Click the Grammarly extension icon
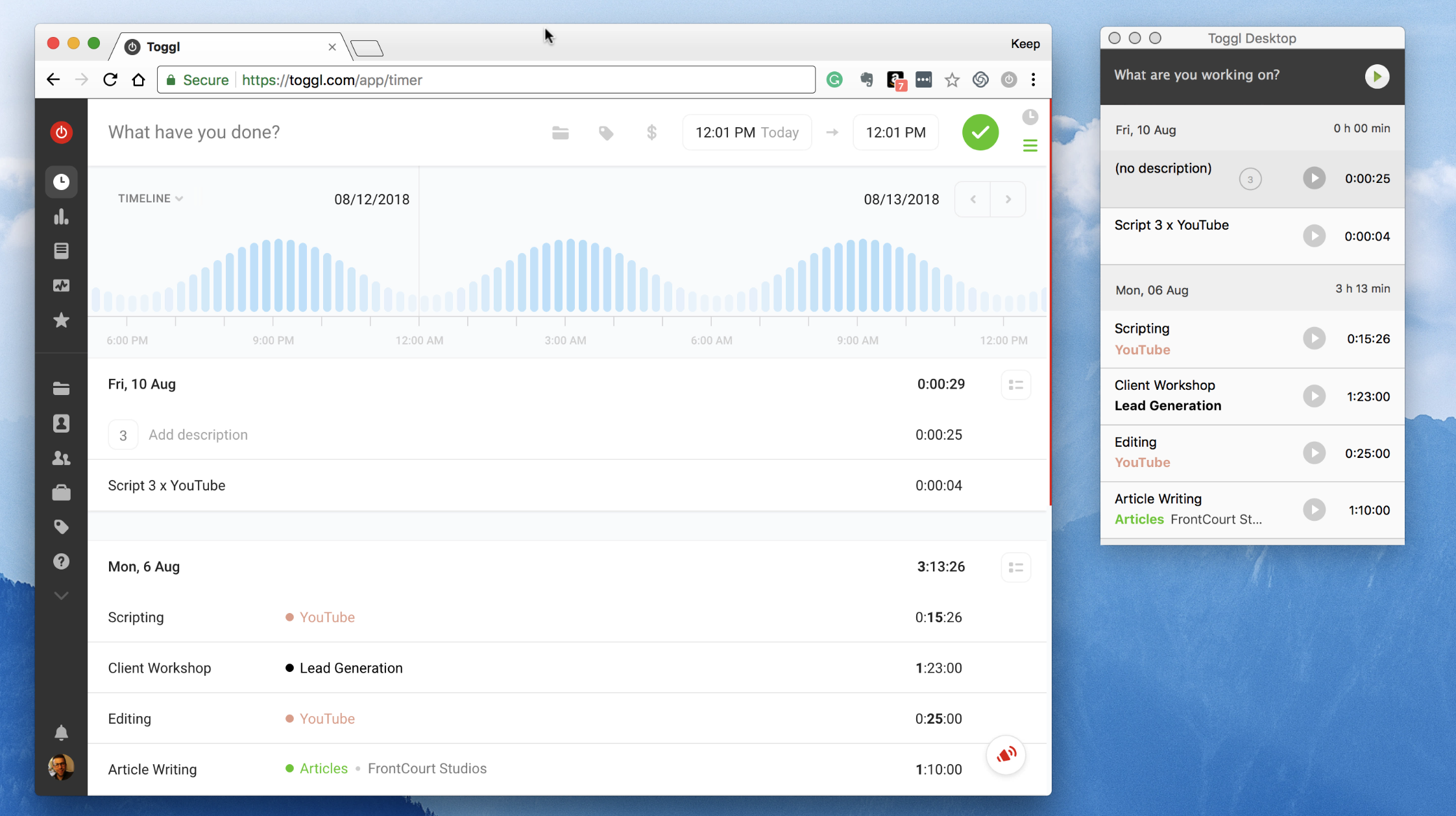Viewport: 1456px width, 816px height. 834,80
